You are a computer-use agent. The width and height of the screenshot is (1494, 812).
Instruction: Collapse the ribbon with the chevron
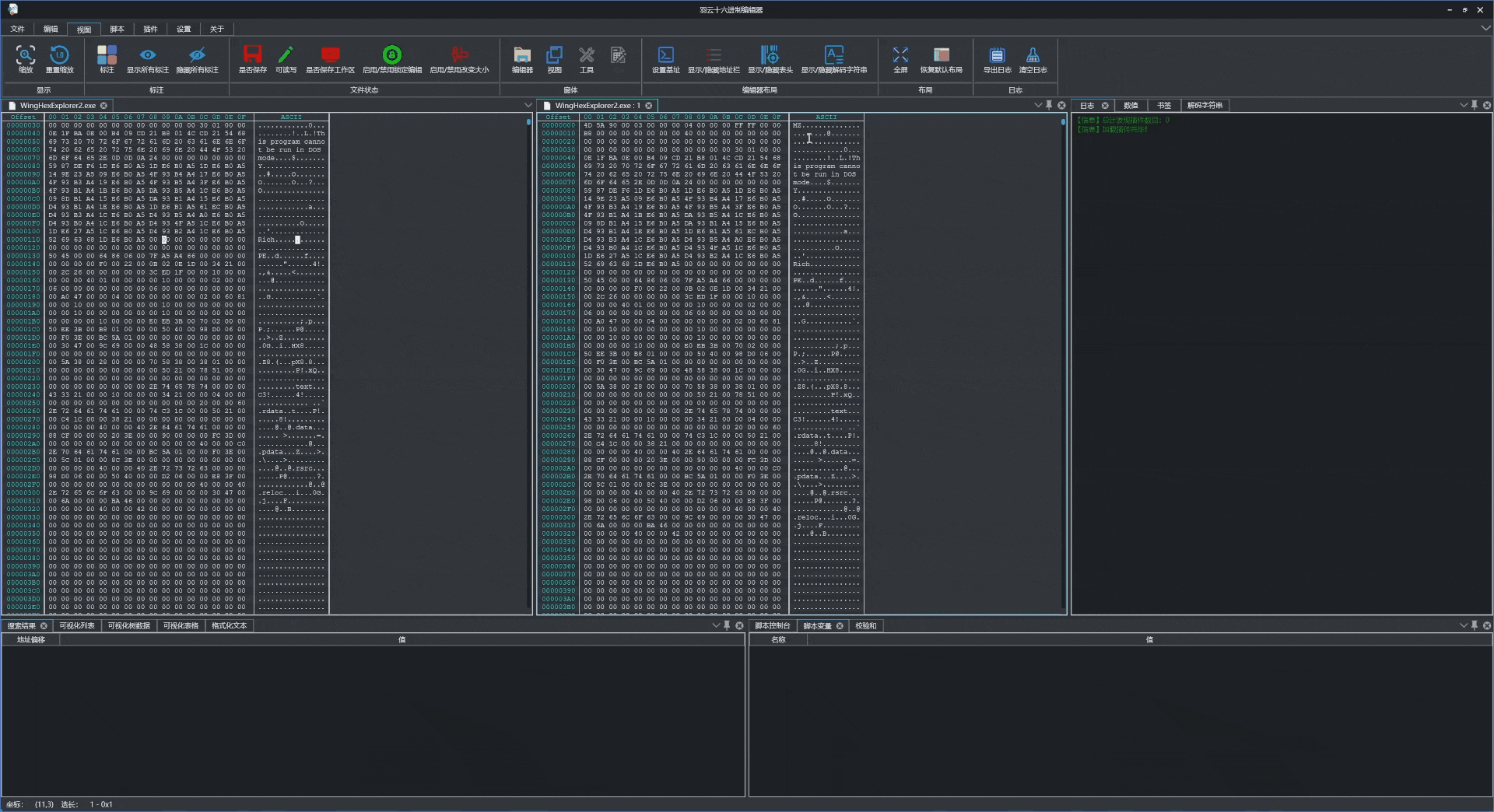click(1485, 28)
